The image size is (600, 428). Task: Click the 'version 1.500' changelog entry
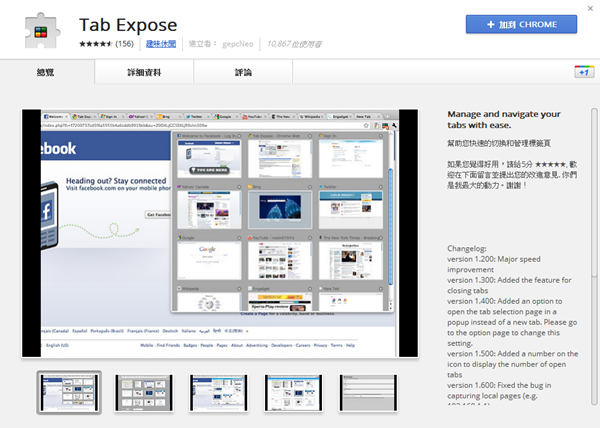513,364
